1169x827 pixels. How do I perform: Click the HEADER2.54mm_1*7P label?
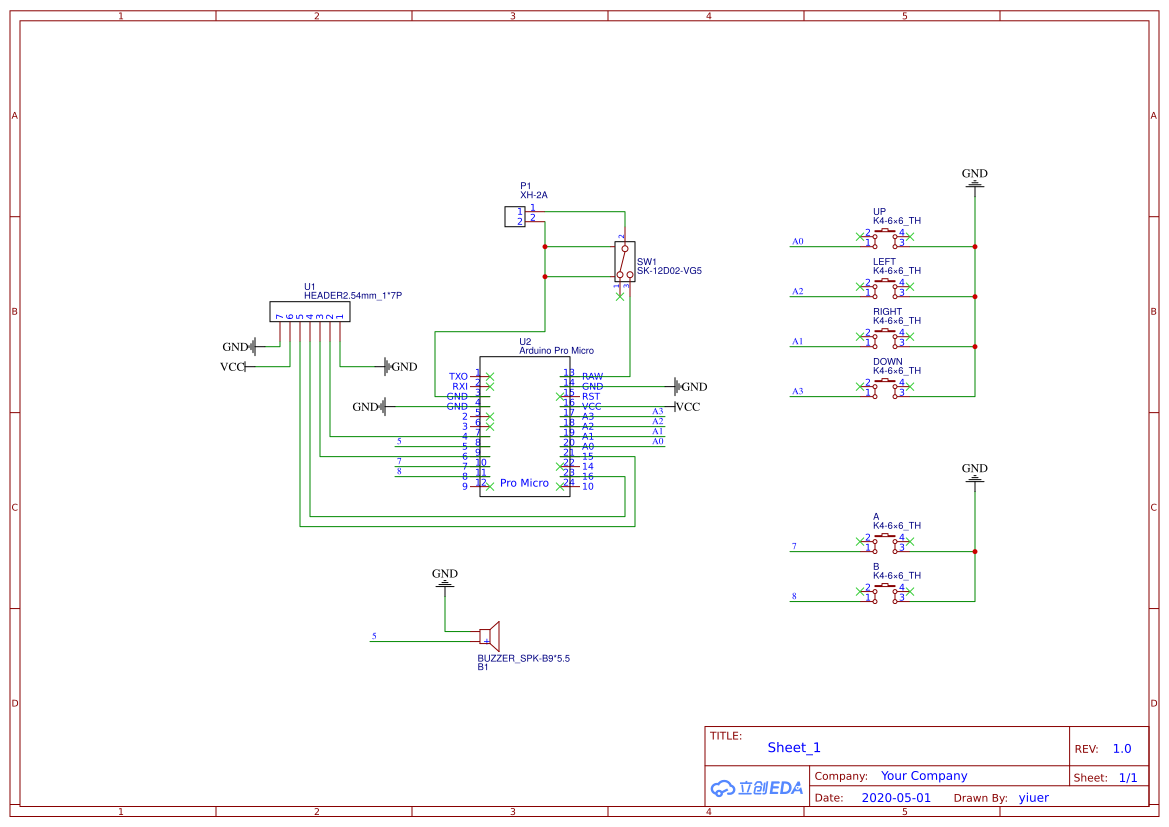(353, 295)
